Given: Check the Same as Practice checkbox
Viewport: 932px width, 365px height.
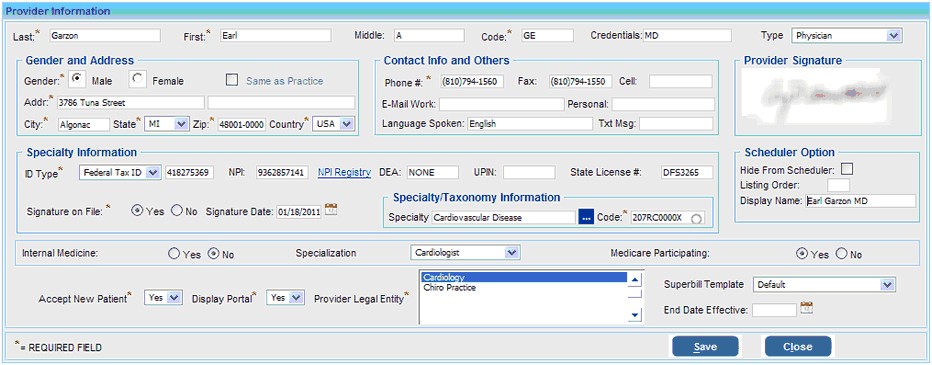Looking at the screenshot, I should coord(232,80).
